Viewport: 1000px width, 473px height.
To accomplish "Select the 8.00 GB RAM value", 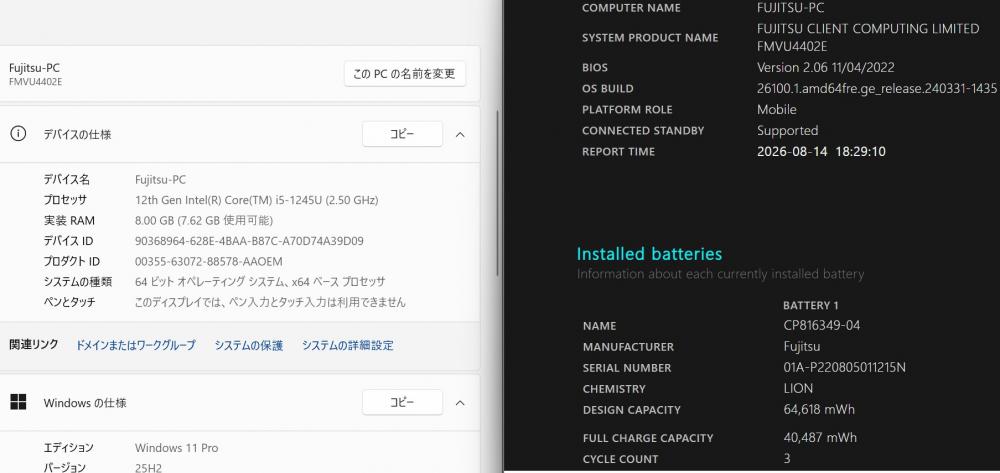I will [x=204, y=221].
